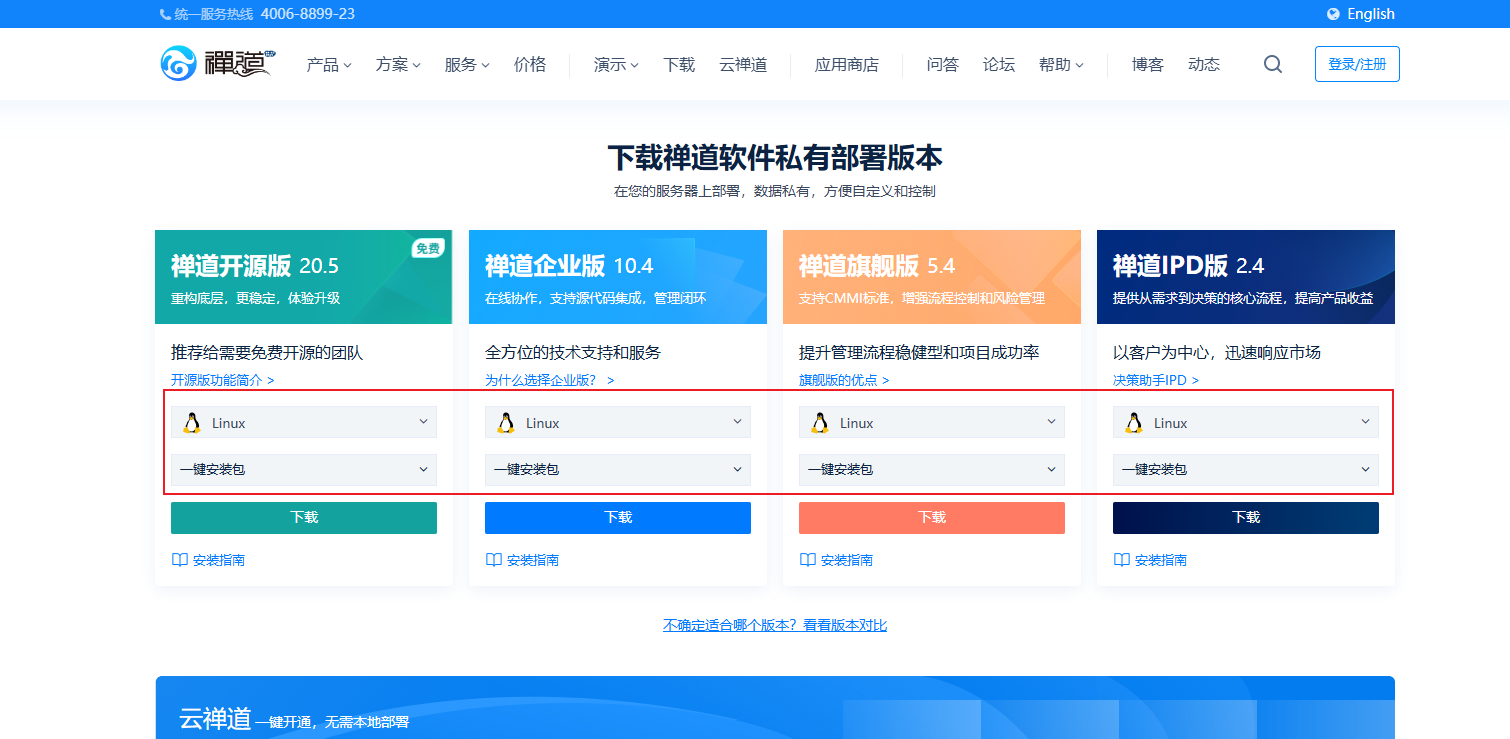Click the ZenTao logo in header
The width and height of the screenshot is (1510, 739).
pyautogui.click(x=218, y=64)
